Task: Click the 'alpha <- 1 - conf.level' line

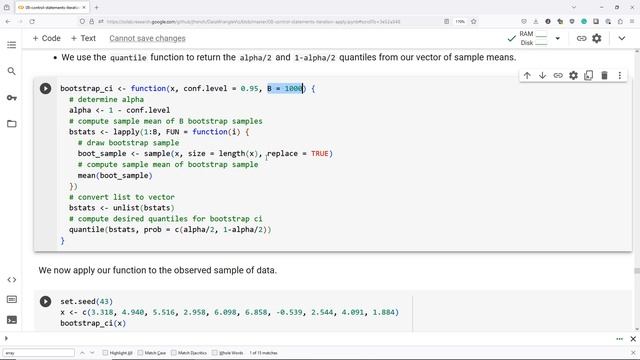Action: coord(120,110)
